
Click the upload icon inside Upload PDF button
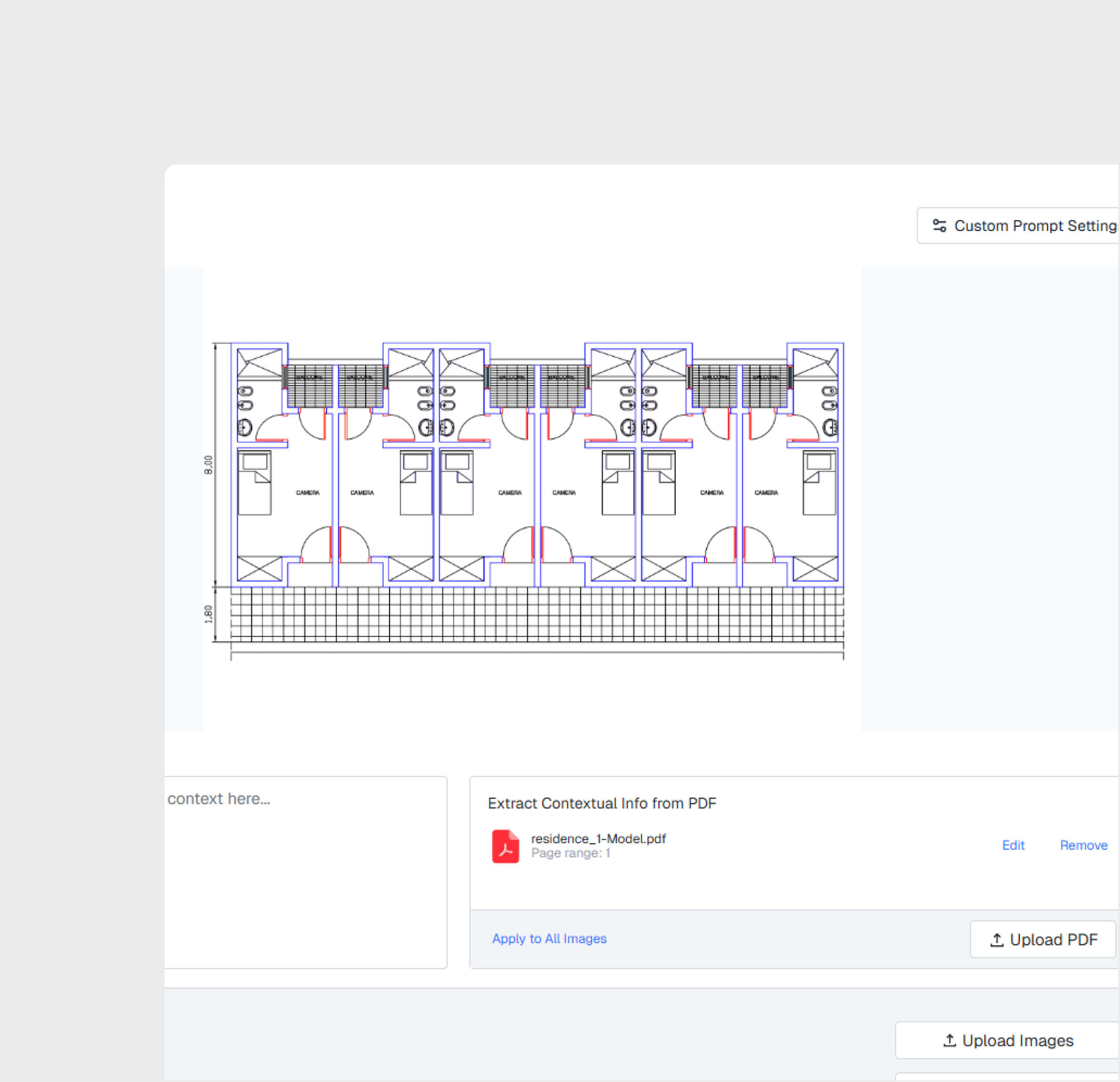pos(997,939)
